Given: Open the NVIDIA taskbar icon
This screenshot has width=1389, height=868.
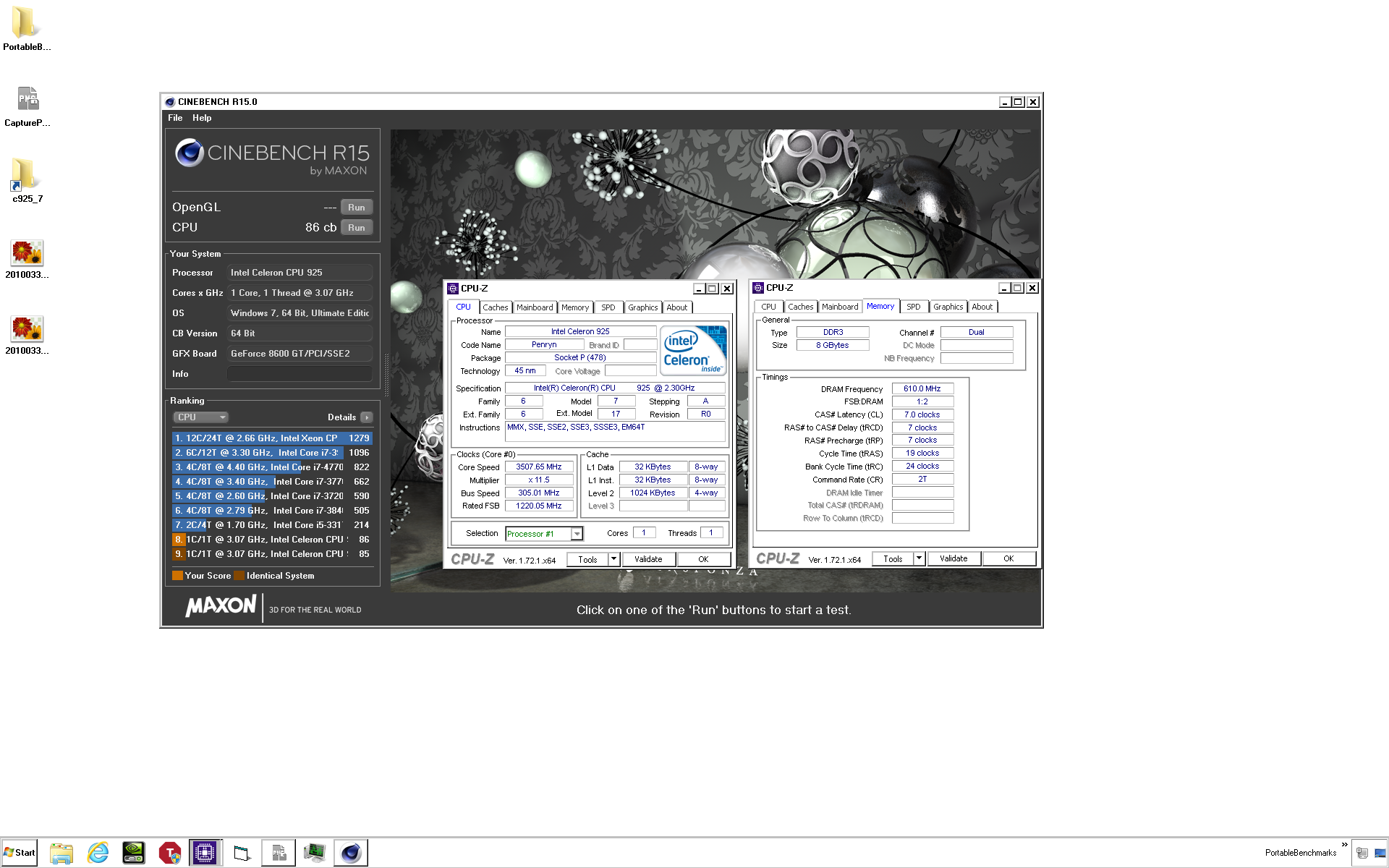Looking at the screenshot, I should coord(134,853).
